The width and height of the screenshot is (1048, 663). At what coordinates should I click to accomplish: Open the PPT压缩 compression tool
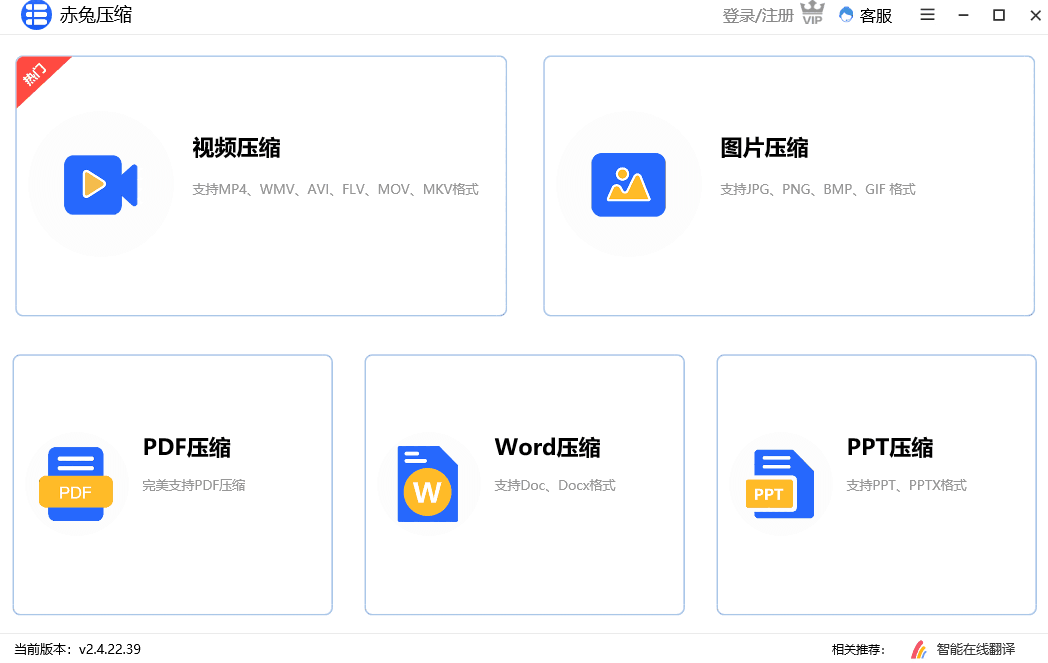click(876, 484)
